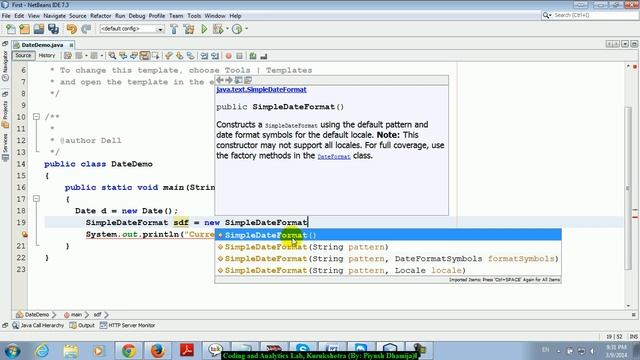Screen dimensions: 640x360
Task: Click the Redo toolbar icon
Action: click(x=86, y=29)
